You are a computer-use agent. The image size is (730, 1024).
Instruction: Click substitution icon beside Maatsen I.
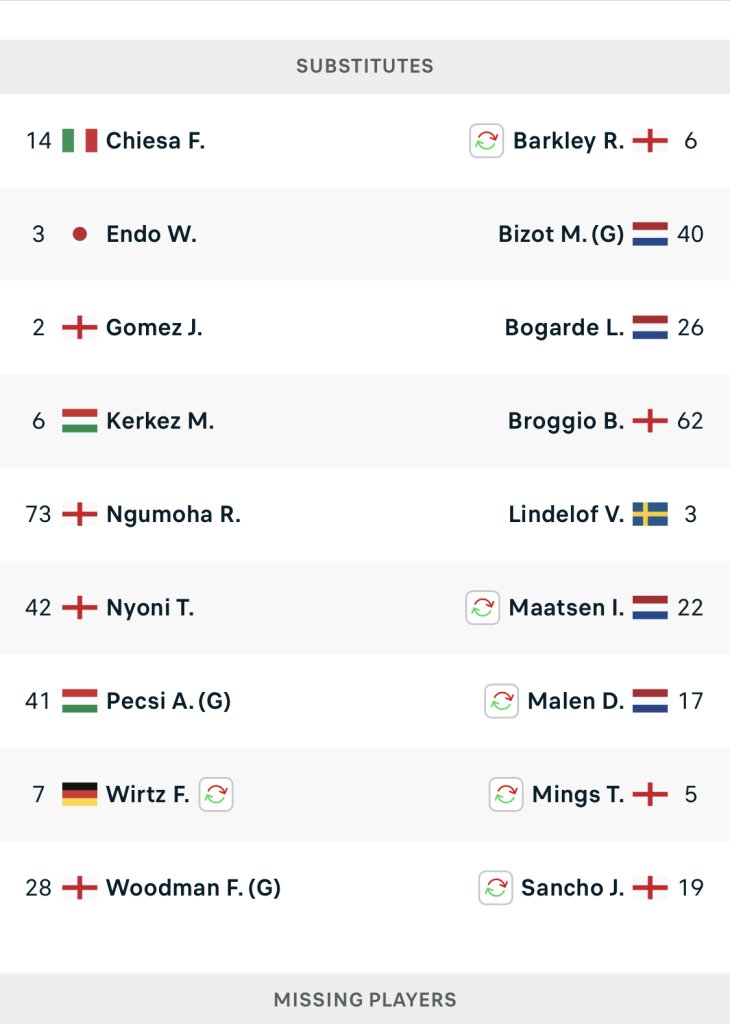pyautogui.click(x=482, y=608)
